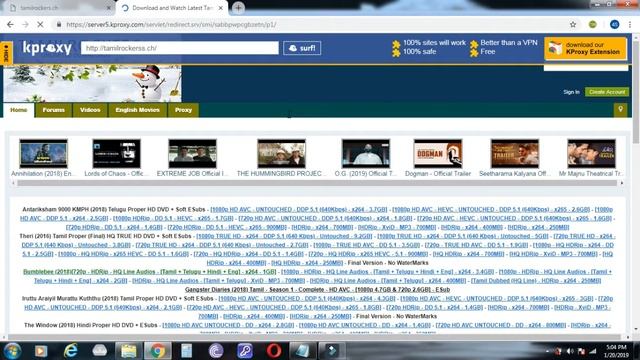Image resolution: width=640 pixels, height=360 pixels.
Task: Open the Videos tab
Action: [90, 110]
